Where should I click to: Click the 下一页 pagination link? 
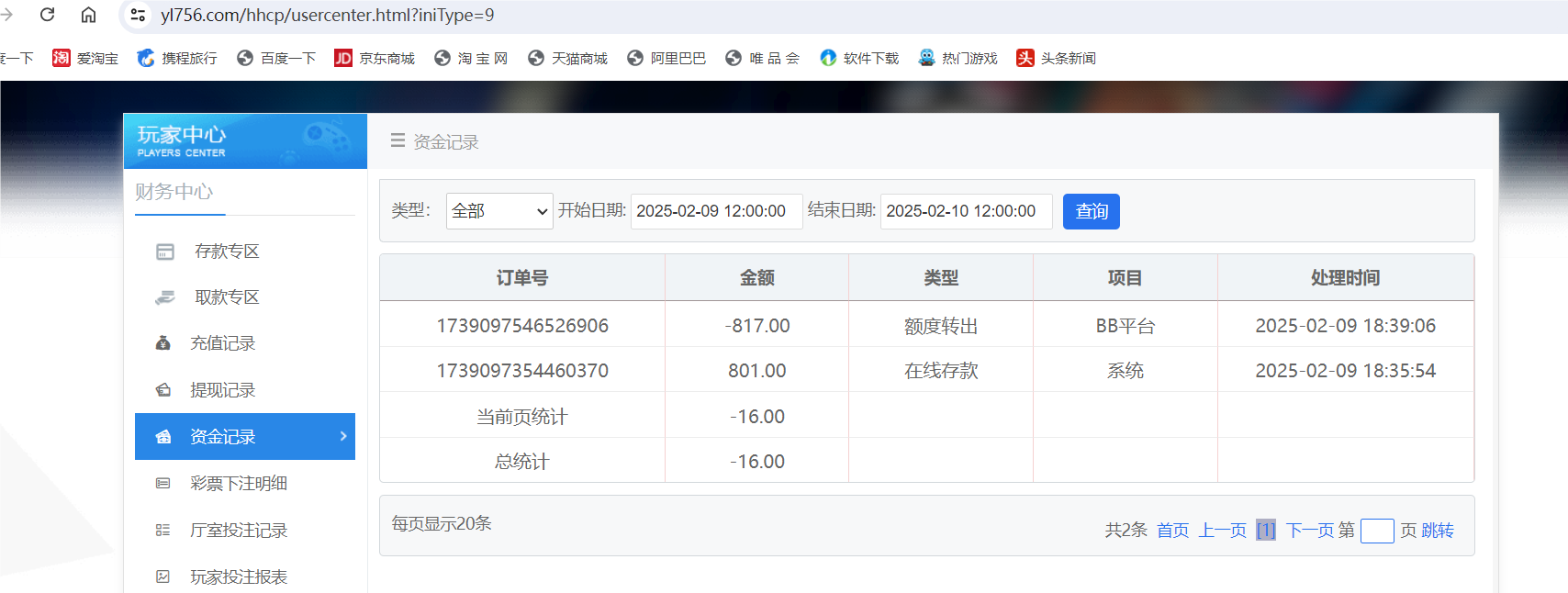[x=1310, y=531]
